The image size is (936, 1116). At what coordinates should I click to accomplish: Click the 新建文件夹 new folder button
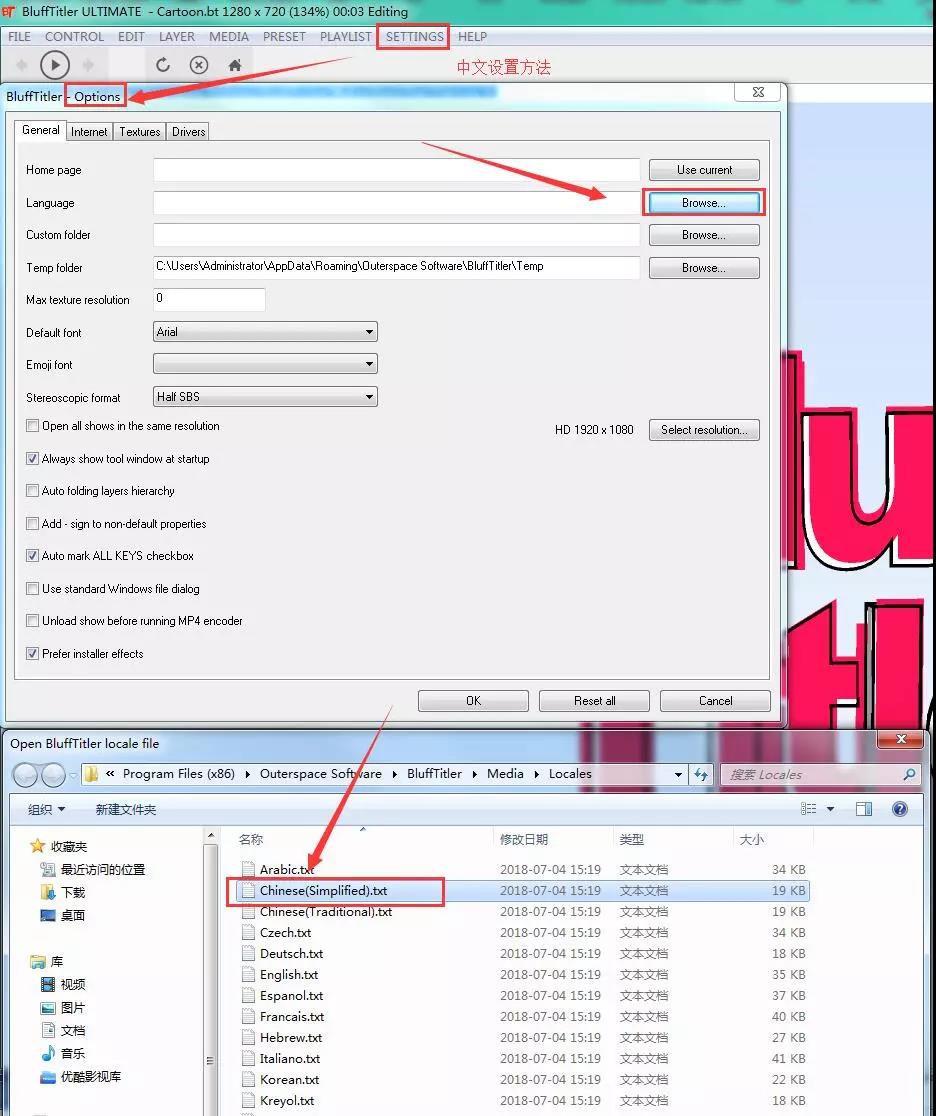(x=125, y=809)
